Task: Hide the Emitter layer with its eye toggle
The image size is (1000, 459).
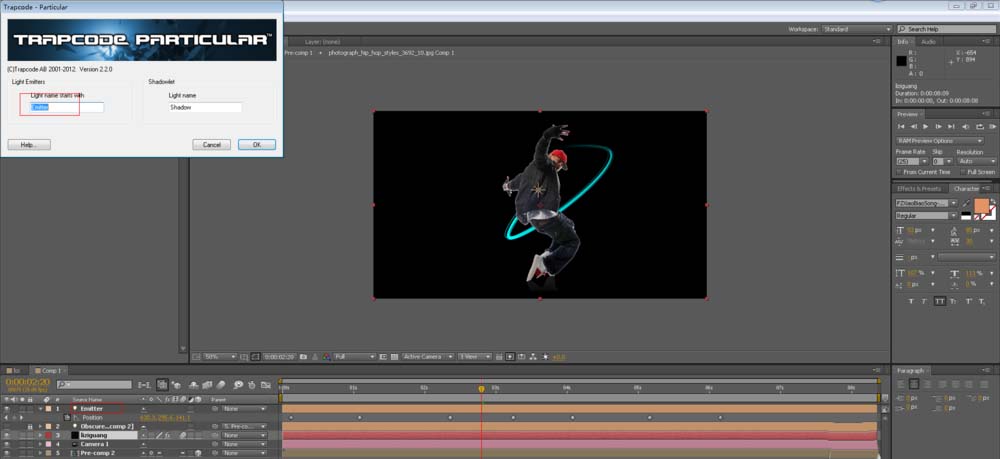Action: coord(6,409)
